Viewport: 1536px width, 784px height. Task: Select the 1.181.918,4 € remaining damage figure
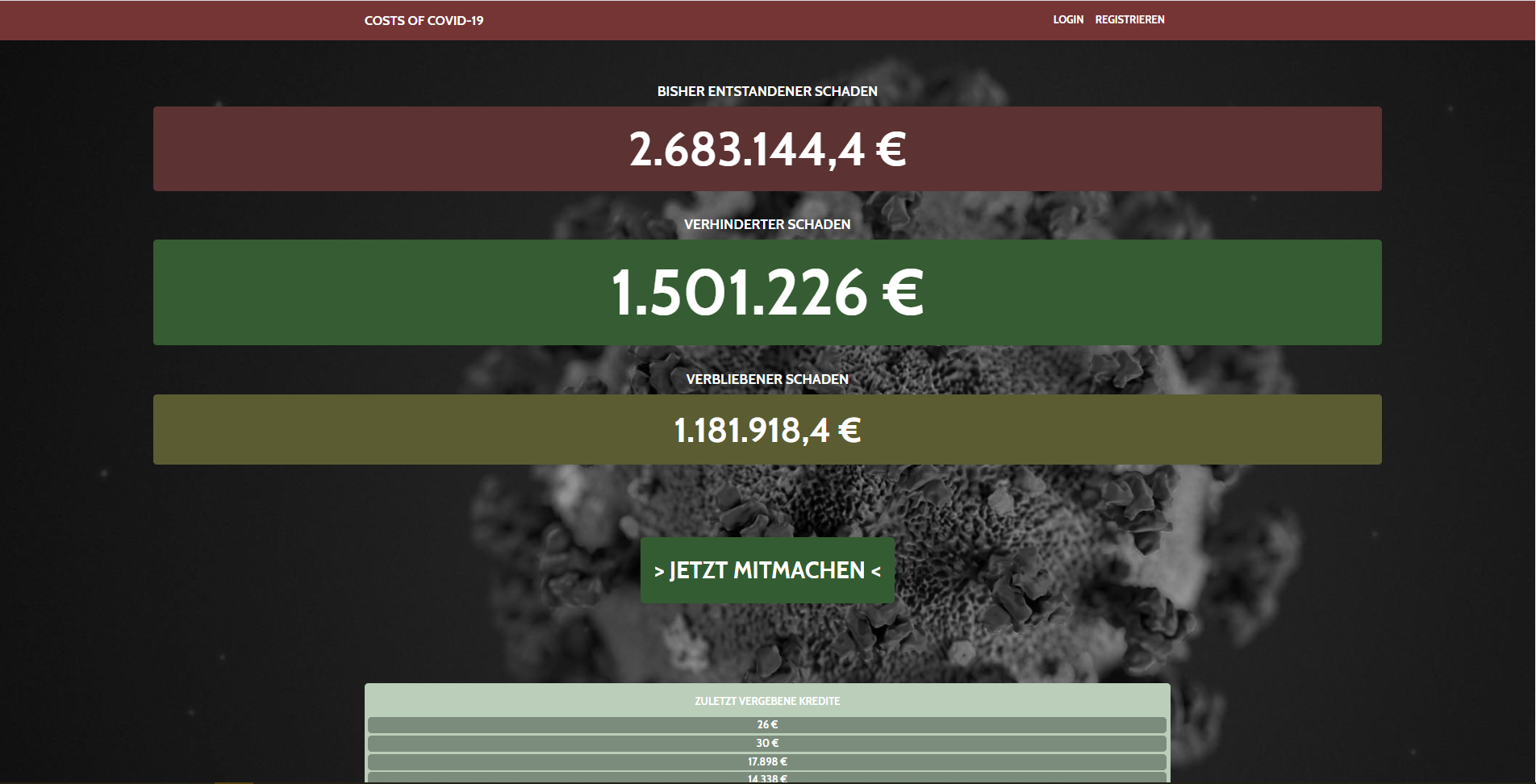point(767,429)
